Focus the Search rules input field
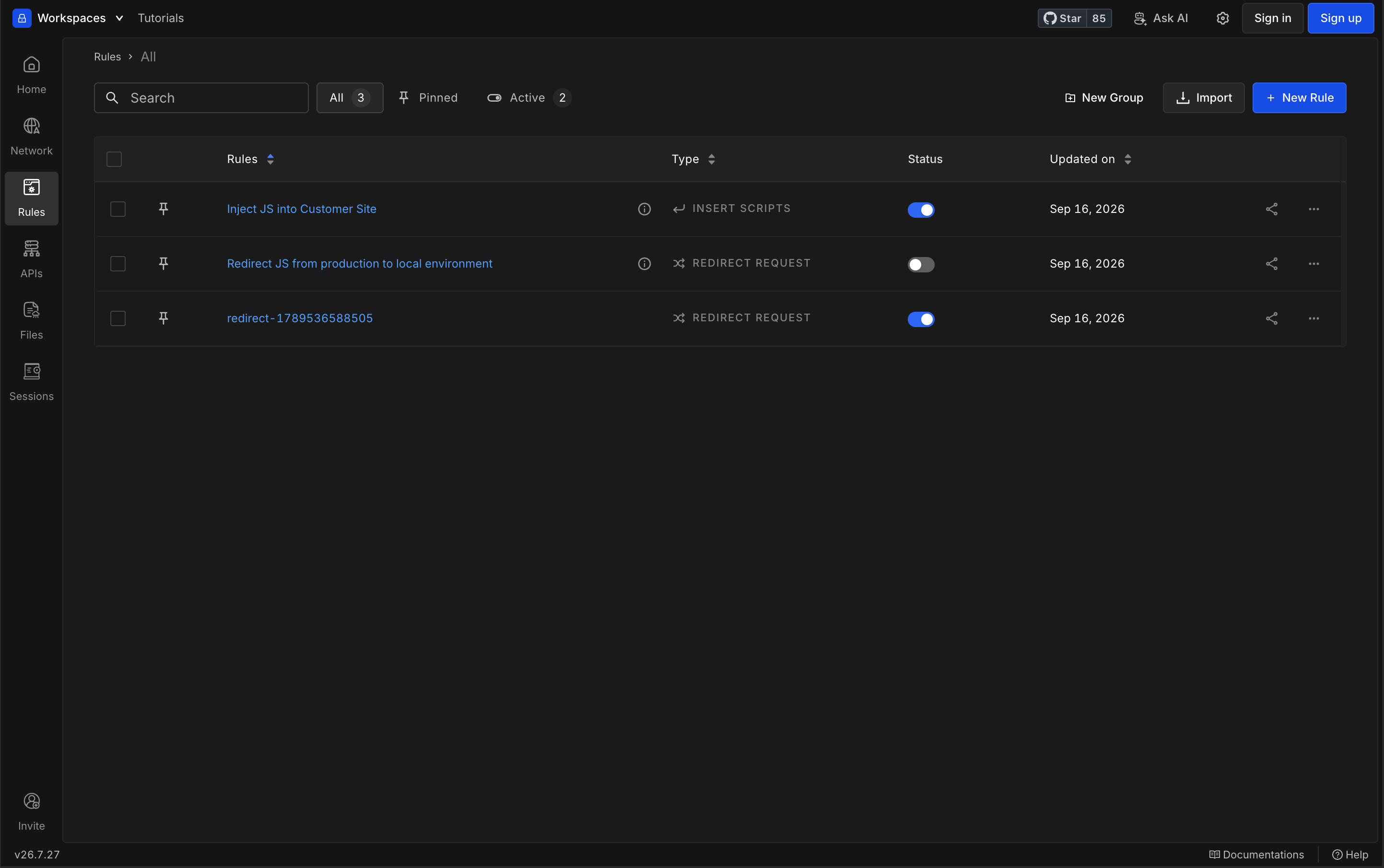This screenshot has height=868, width=1384. coord(201,98)
